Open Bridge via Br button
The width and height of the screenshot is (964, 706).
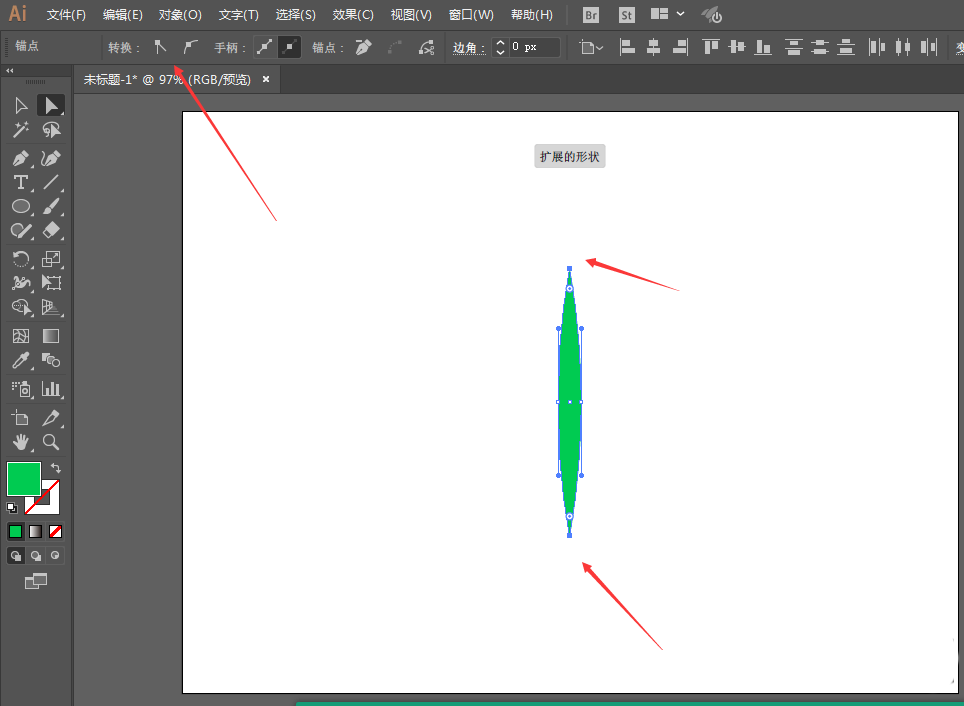[x=591, y=15]
